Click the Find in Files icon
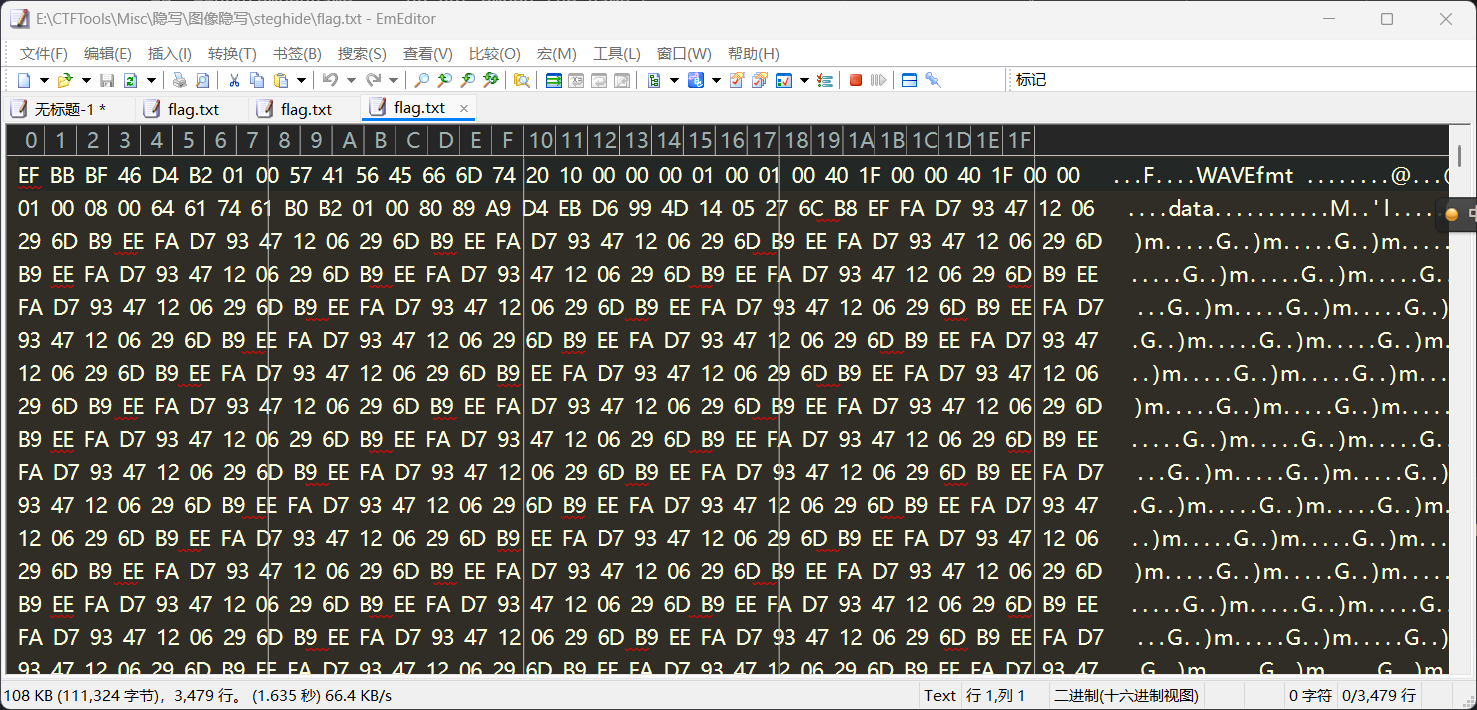1477x710 pixels. coord(522,80)
